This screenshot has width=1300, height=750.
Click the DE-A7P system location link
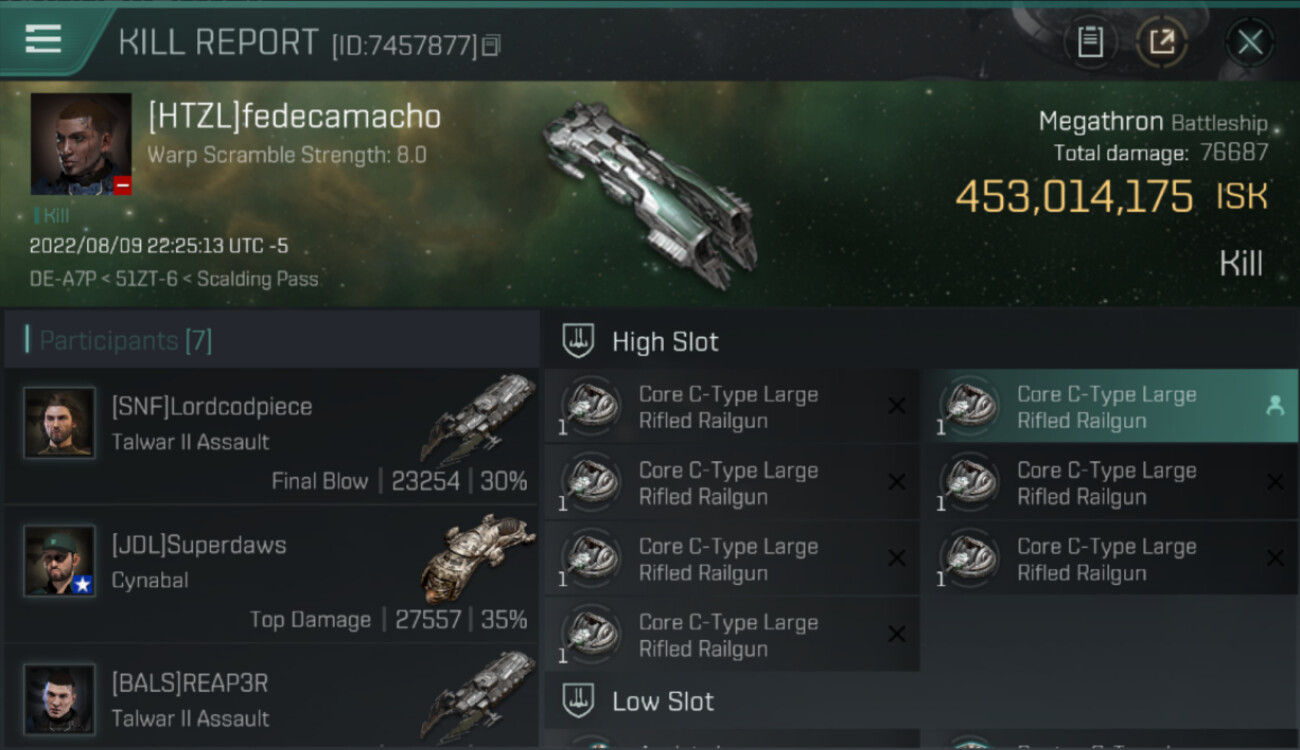(x=62, y=279)
